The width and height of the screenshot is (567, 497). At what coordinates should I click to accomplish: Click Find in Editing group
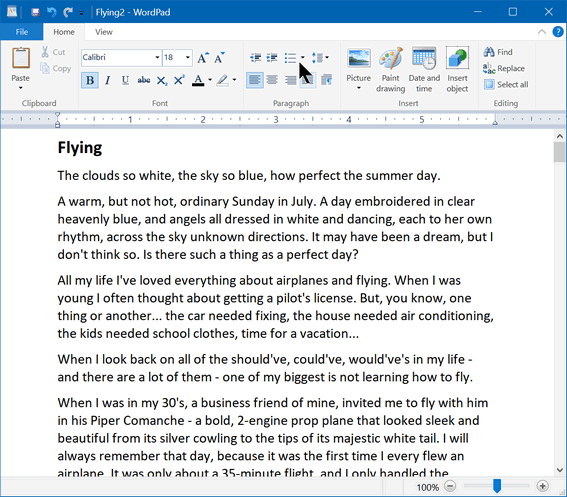coord(498,52)
